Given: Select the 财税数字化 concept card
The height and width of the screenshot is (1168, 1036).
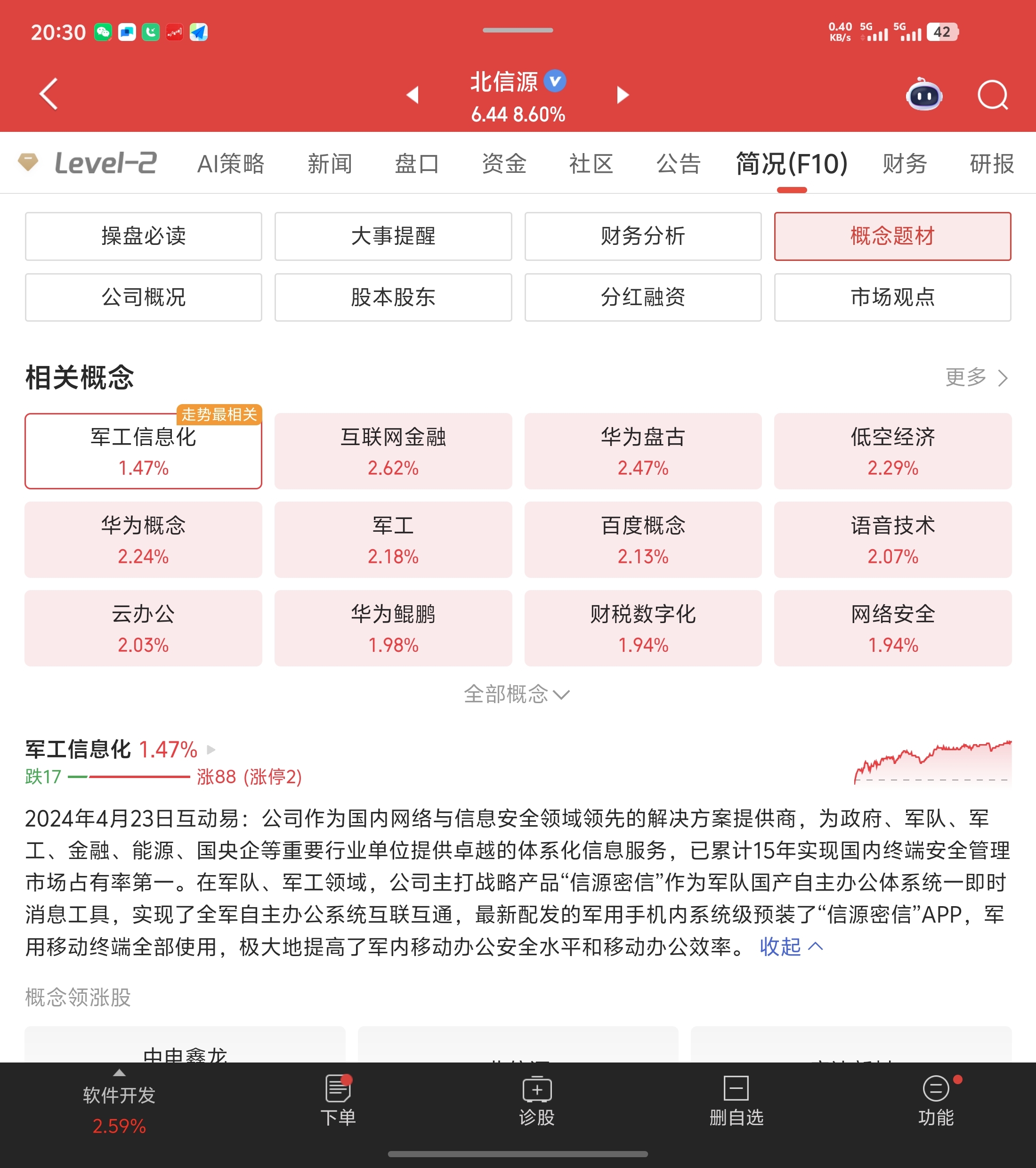Looking at the screenshot, I should tap(643, 629).
